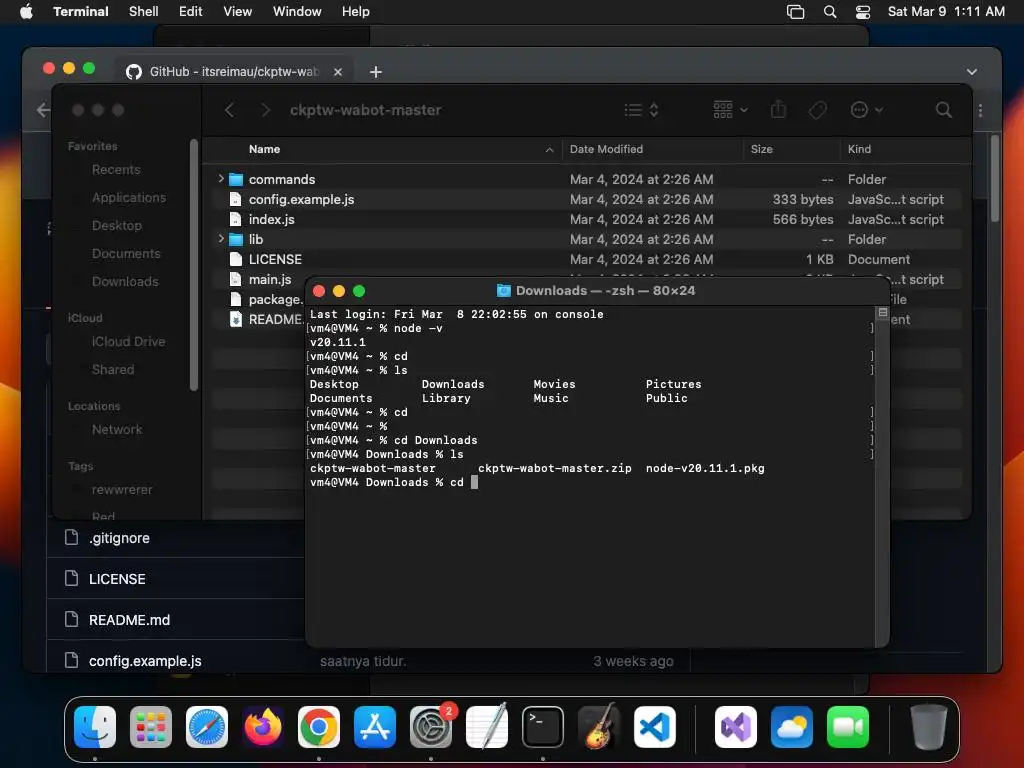
Task: Open LICENSE in GitHub file list
Action: 117,579
